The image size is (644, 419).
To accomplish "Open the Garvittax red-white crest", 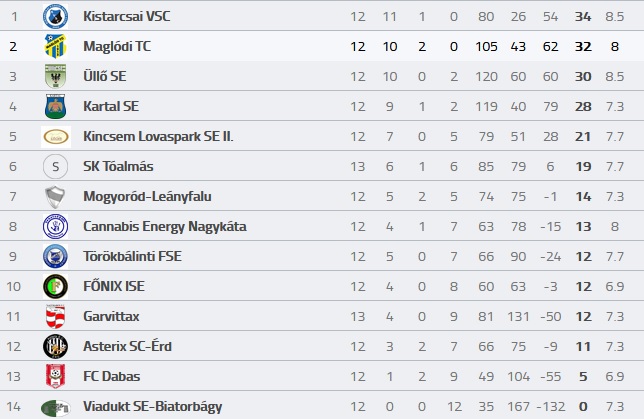I will point(55,317).
